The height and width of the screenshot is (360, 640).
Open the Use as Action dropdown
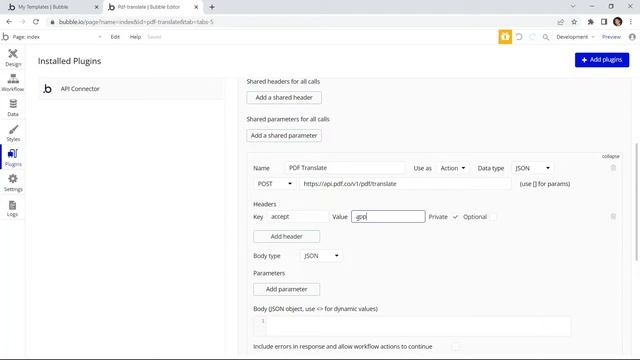[453, 168]
